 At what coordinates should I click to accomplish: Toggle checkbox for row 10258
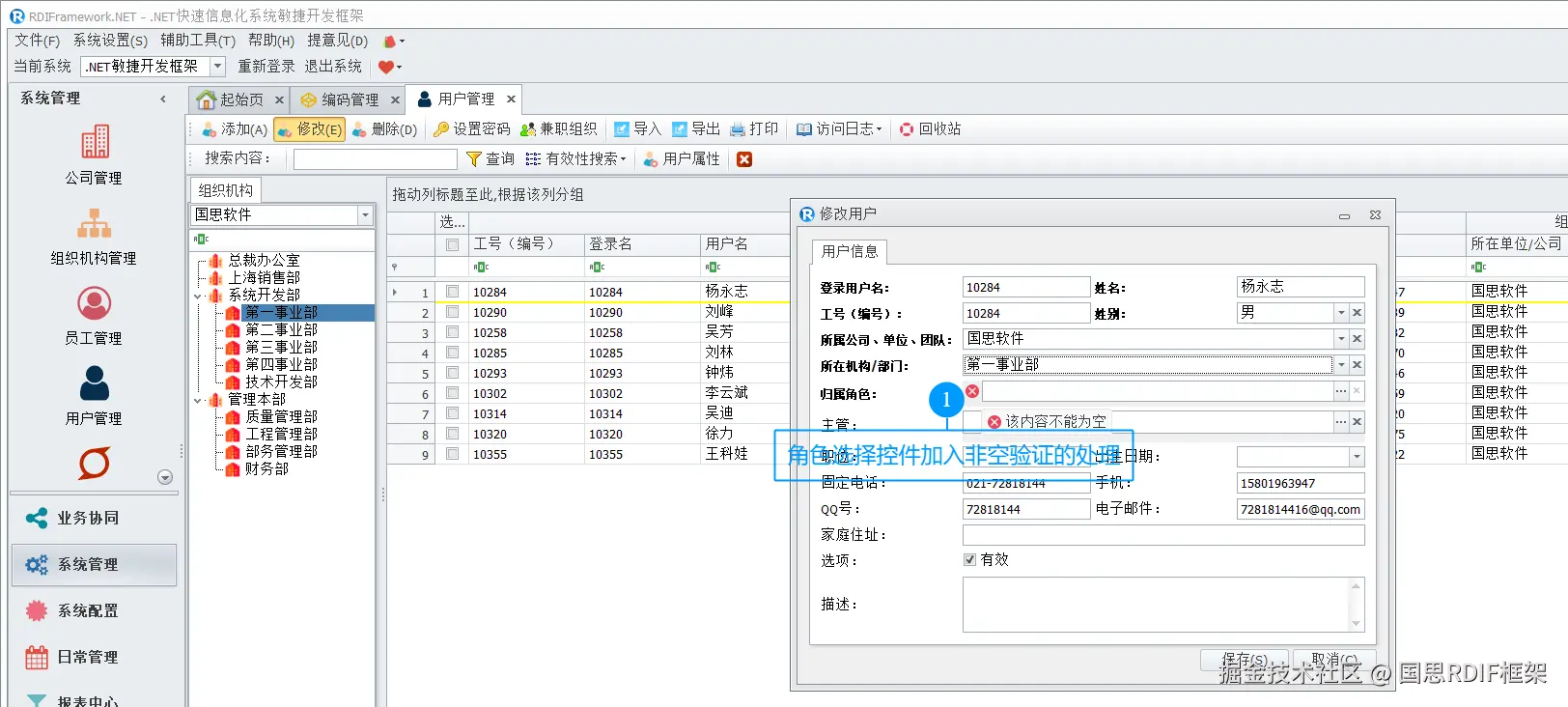(x=452, y=332)
